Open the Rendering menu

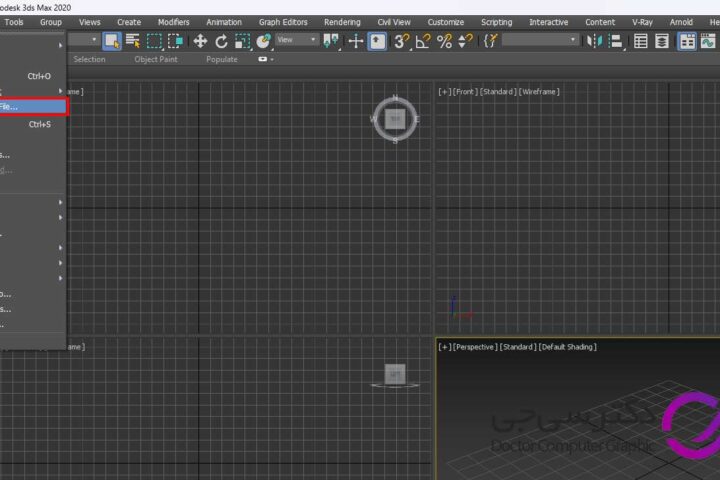[342, 22]
